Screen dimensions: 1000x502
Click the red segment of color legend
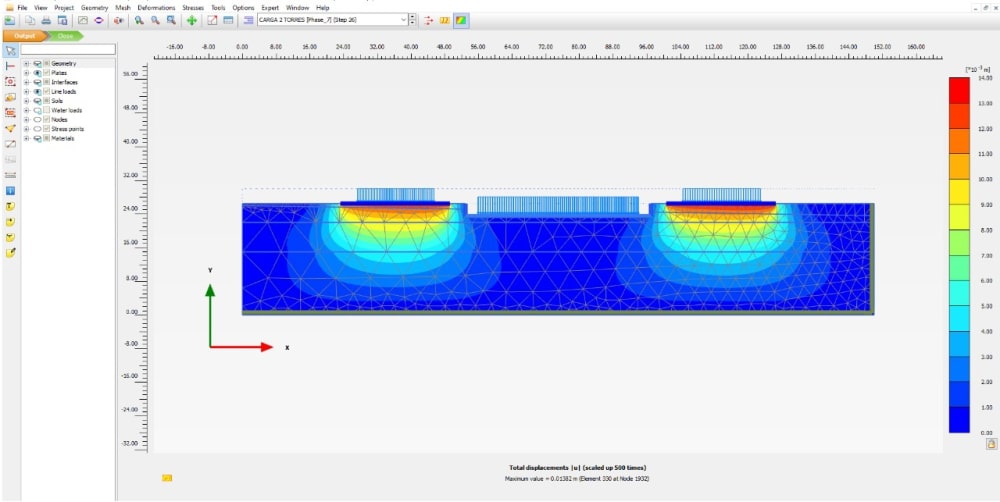click(958, 89)
